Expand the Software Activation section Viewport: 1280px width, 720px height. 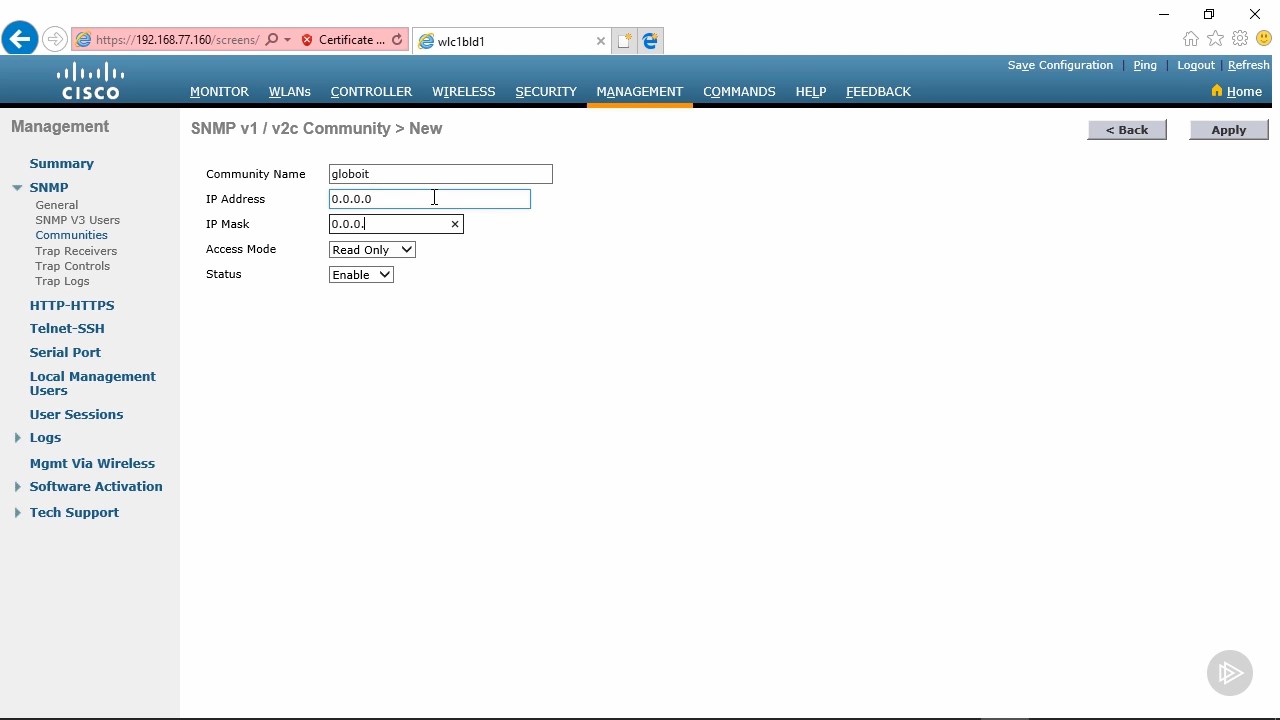(x=17, y=486)
